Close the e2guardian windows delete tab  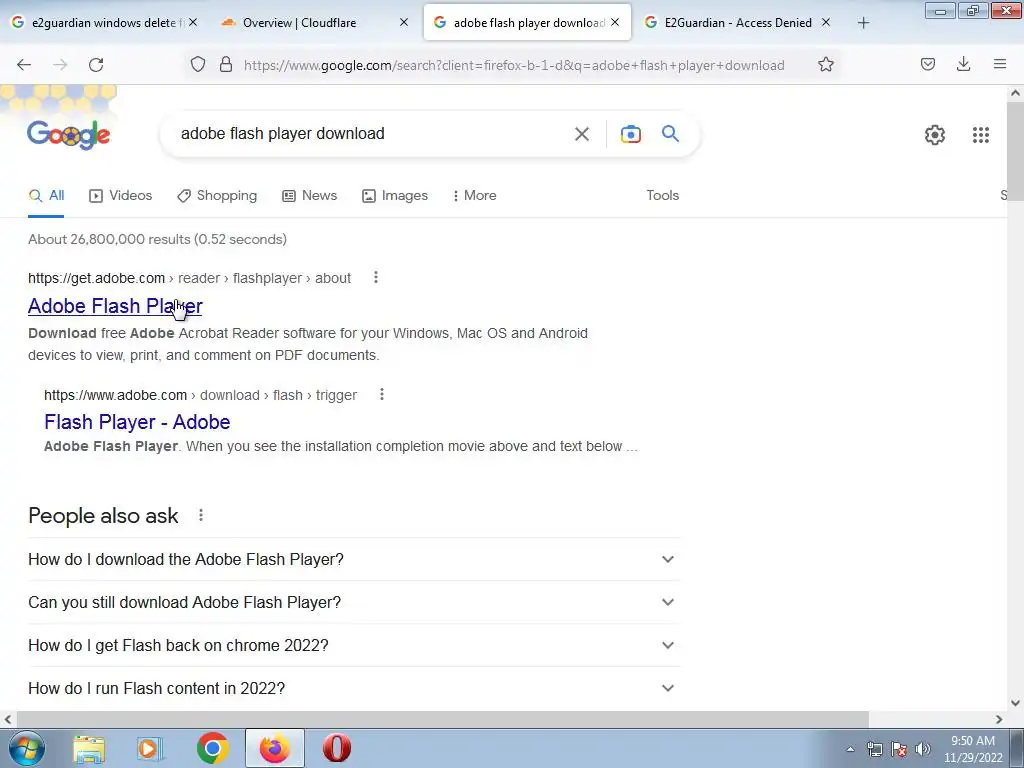click(x=193, y=23)
